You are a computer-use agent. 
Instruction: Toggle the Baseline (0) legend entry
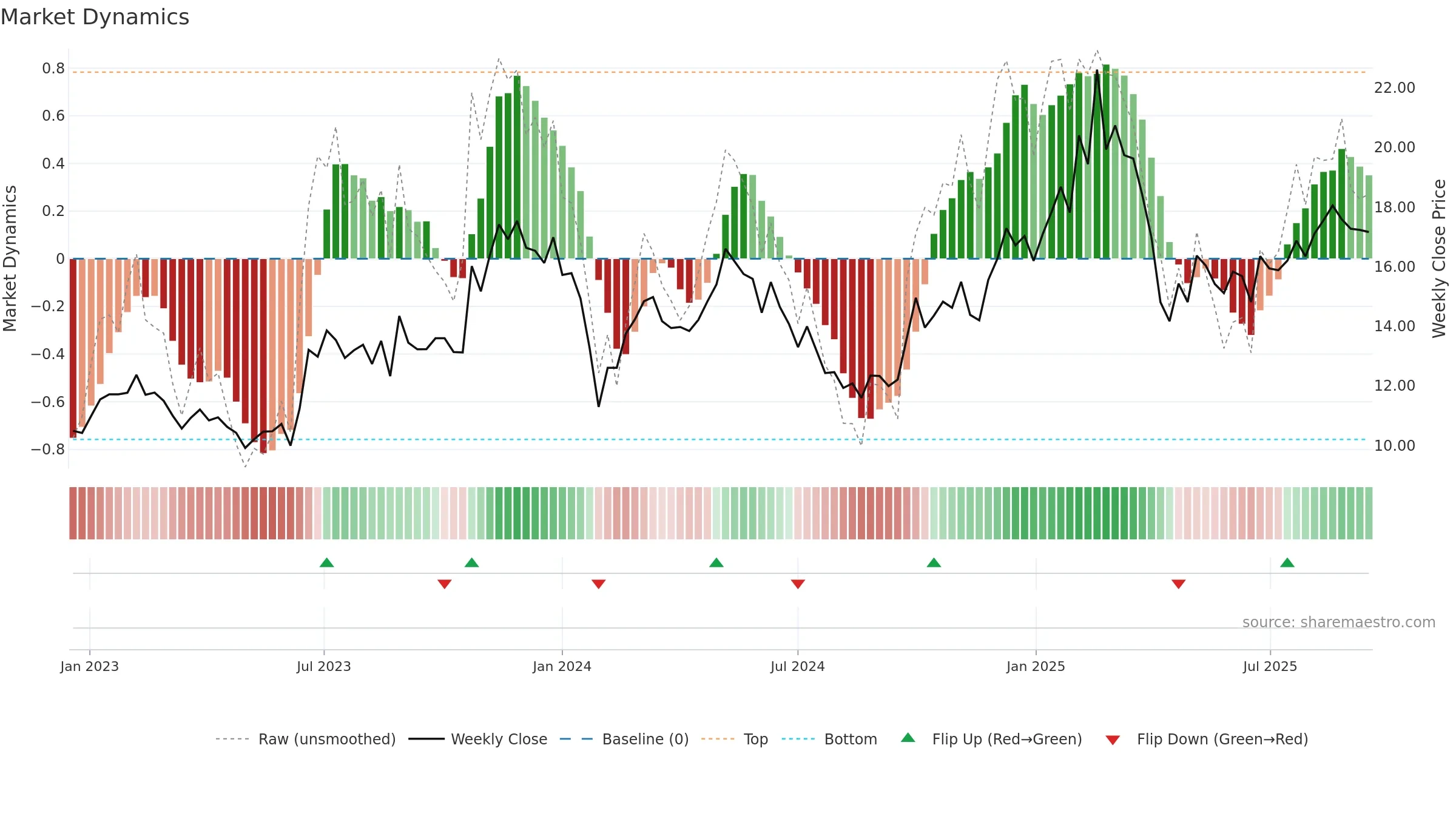tap(624, 739)
